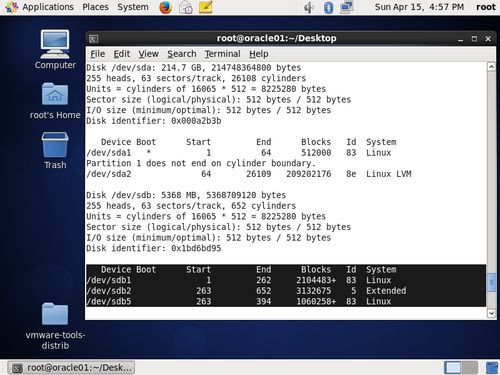Minimize the terminal window
500x375 pixels.
point(461,39)
